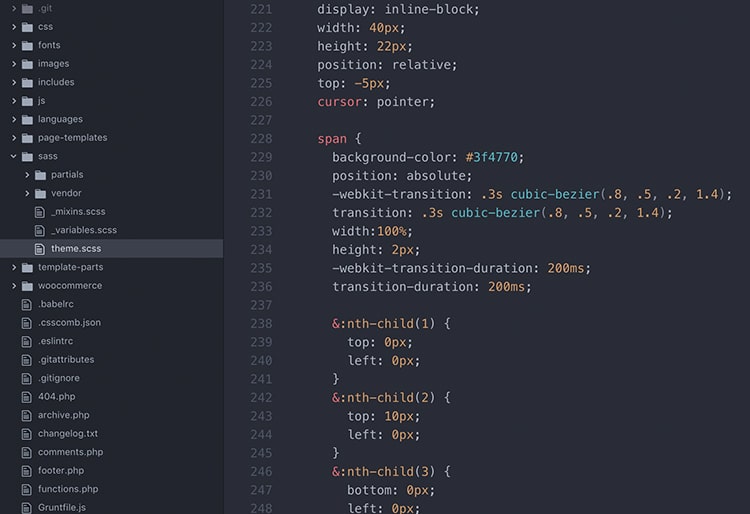Click the _variables.scss file icon
This screenshot has height=514, width=750.
40,230
